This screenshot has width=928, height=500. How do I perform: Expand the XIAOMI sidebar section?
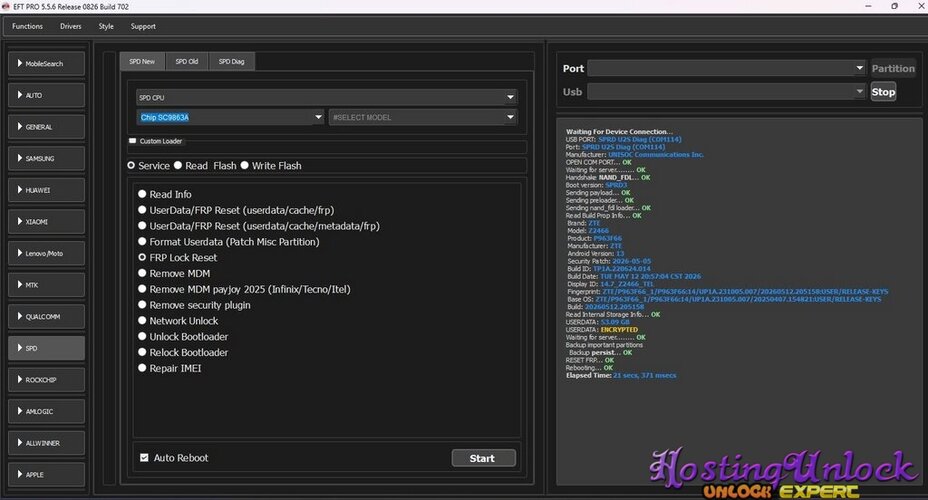[x=46, y=222]
